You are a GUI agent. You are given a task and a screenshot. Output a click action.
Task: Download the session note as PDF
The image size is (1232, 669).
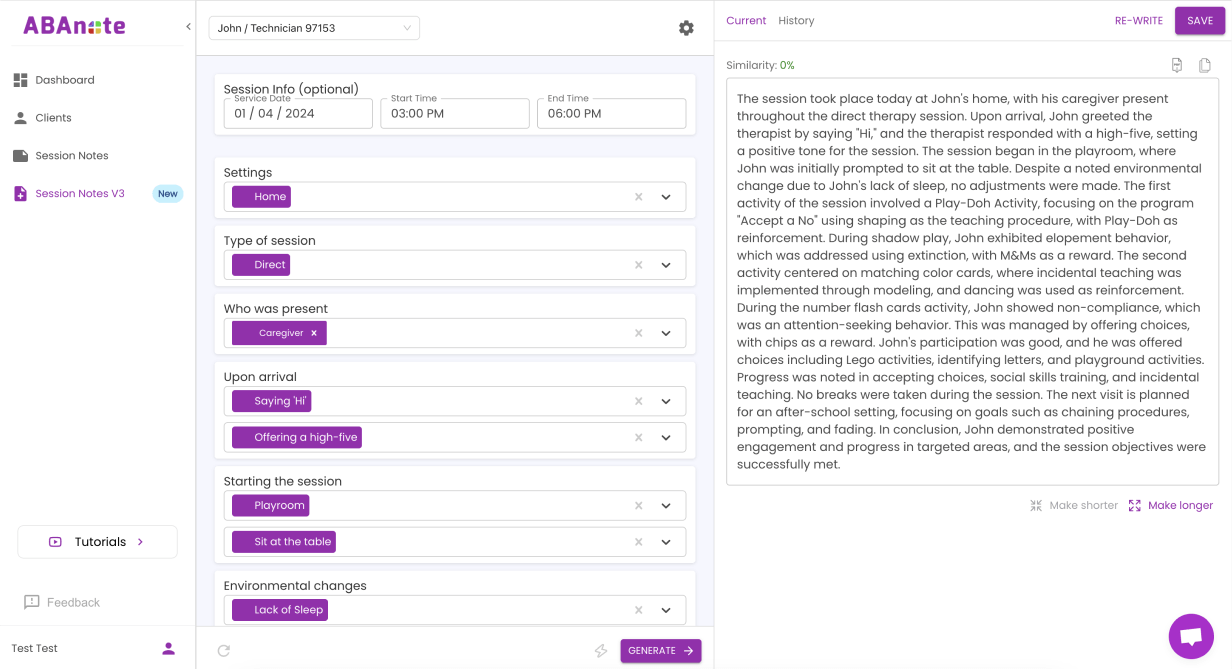click(1176, 64)
